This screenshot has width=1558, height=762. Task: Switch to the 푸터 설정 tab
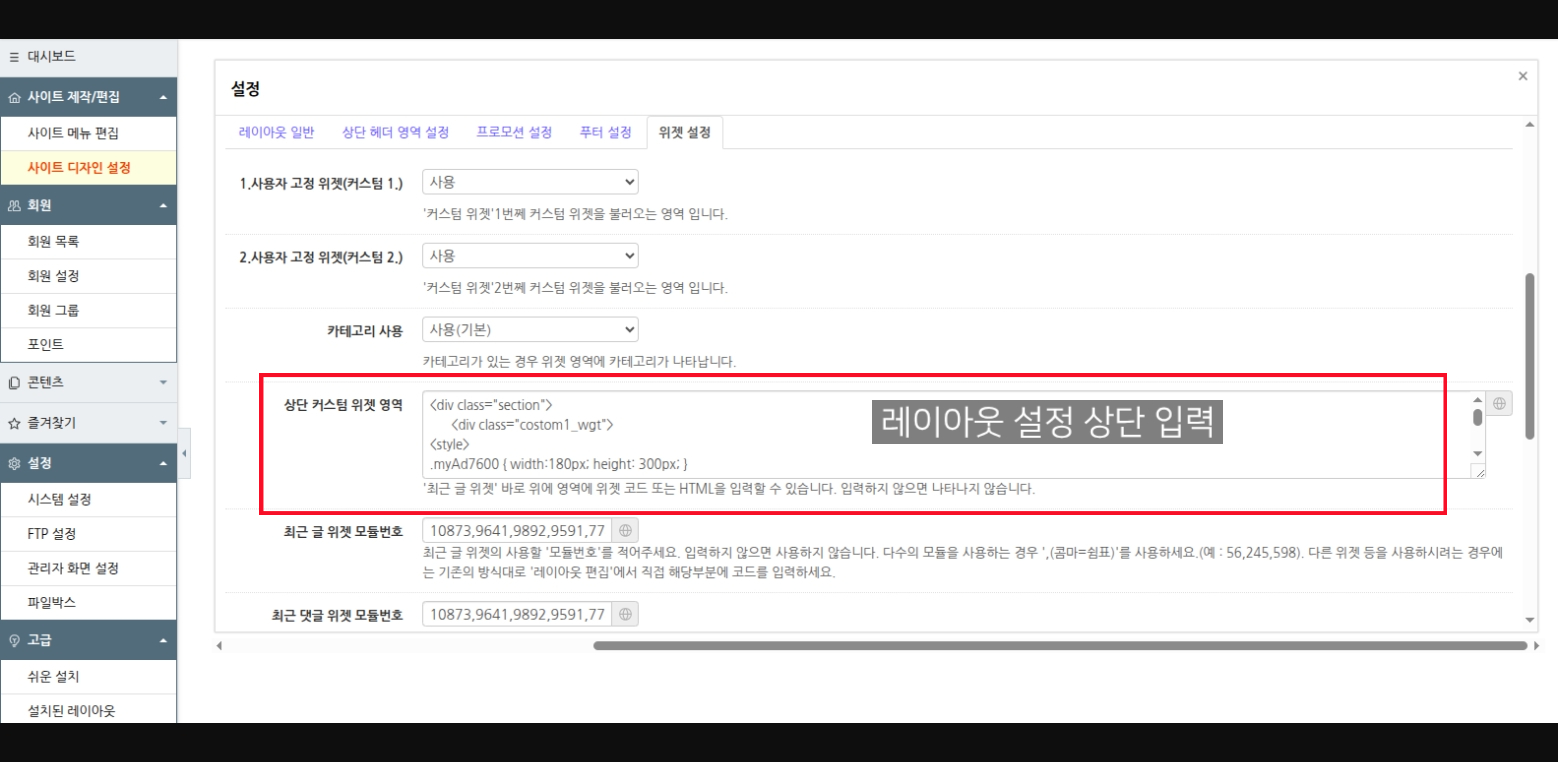[x=603, y=131]
